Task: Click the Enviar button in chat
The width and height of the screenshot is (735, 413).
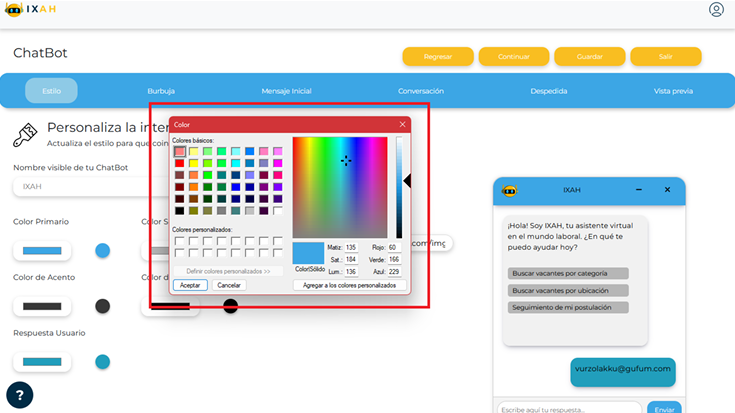Action: pos(664,409)
